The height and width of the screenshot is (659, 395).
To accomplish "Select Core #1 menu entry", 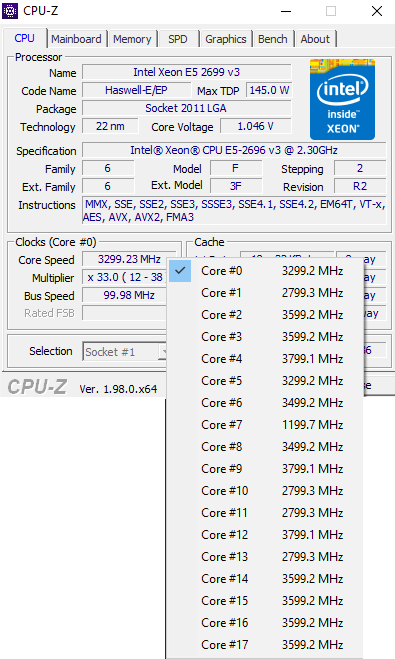I will click(x=265, y=293).
